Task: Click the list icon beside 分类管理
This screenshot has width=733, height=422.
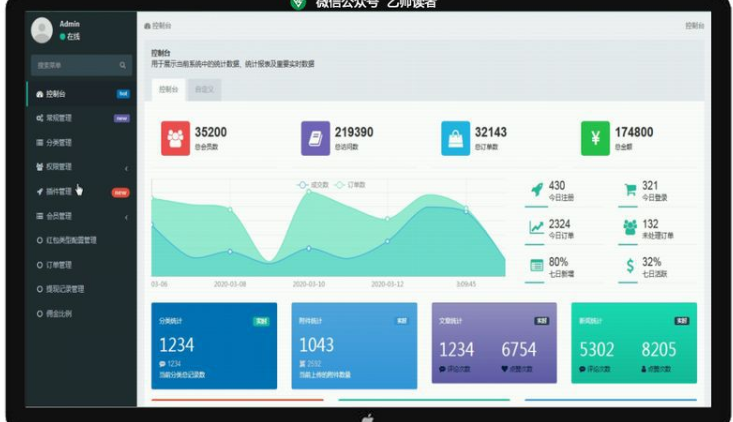Action: tap(40, 143)
